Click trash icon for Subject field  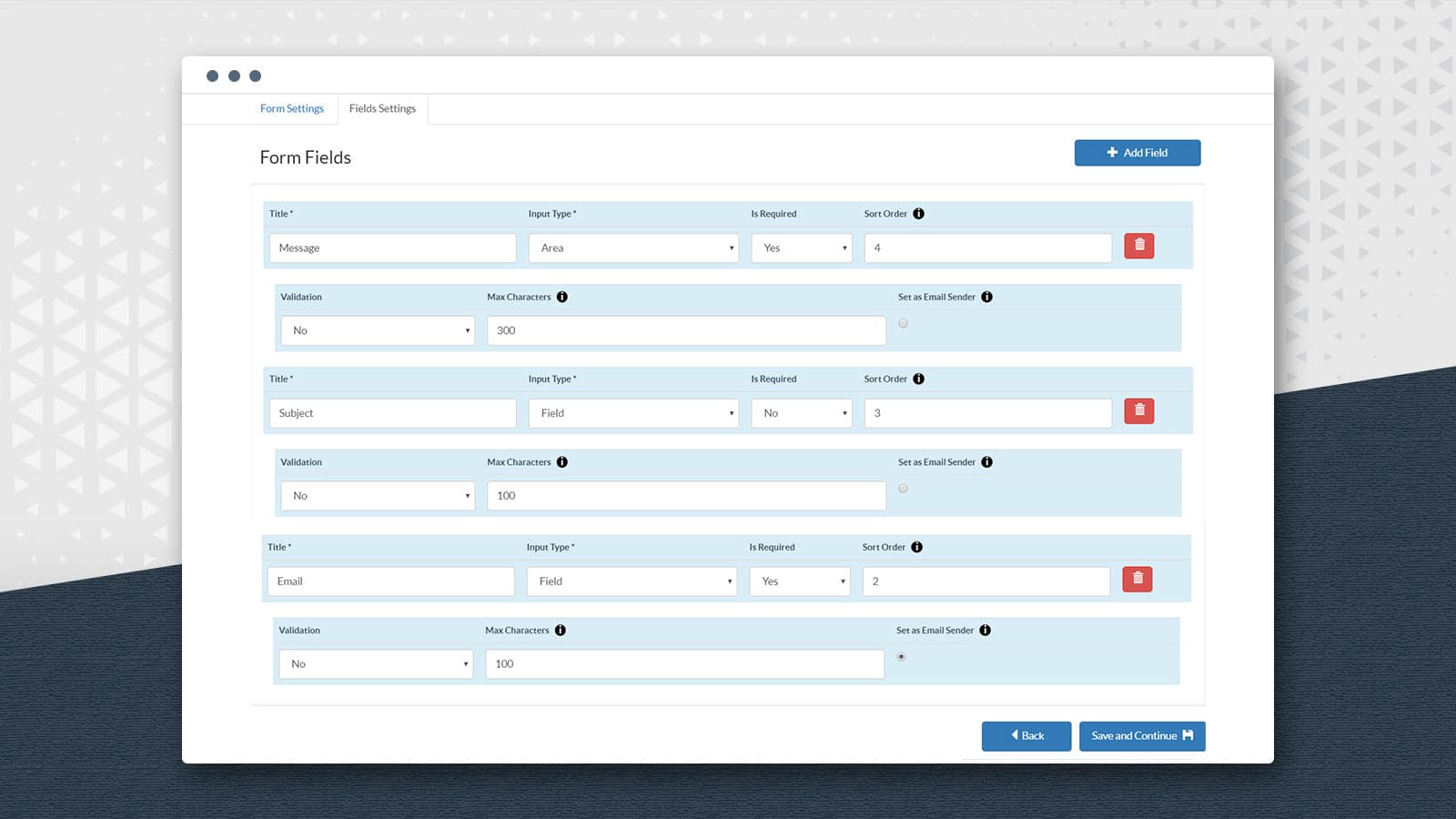[1138, 411]
